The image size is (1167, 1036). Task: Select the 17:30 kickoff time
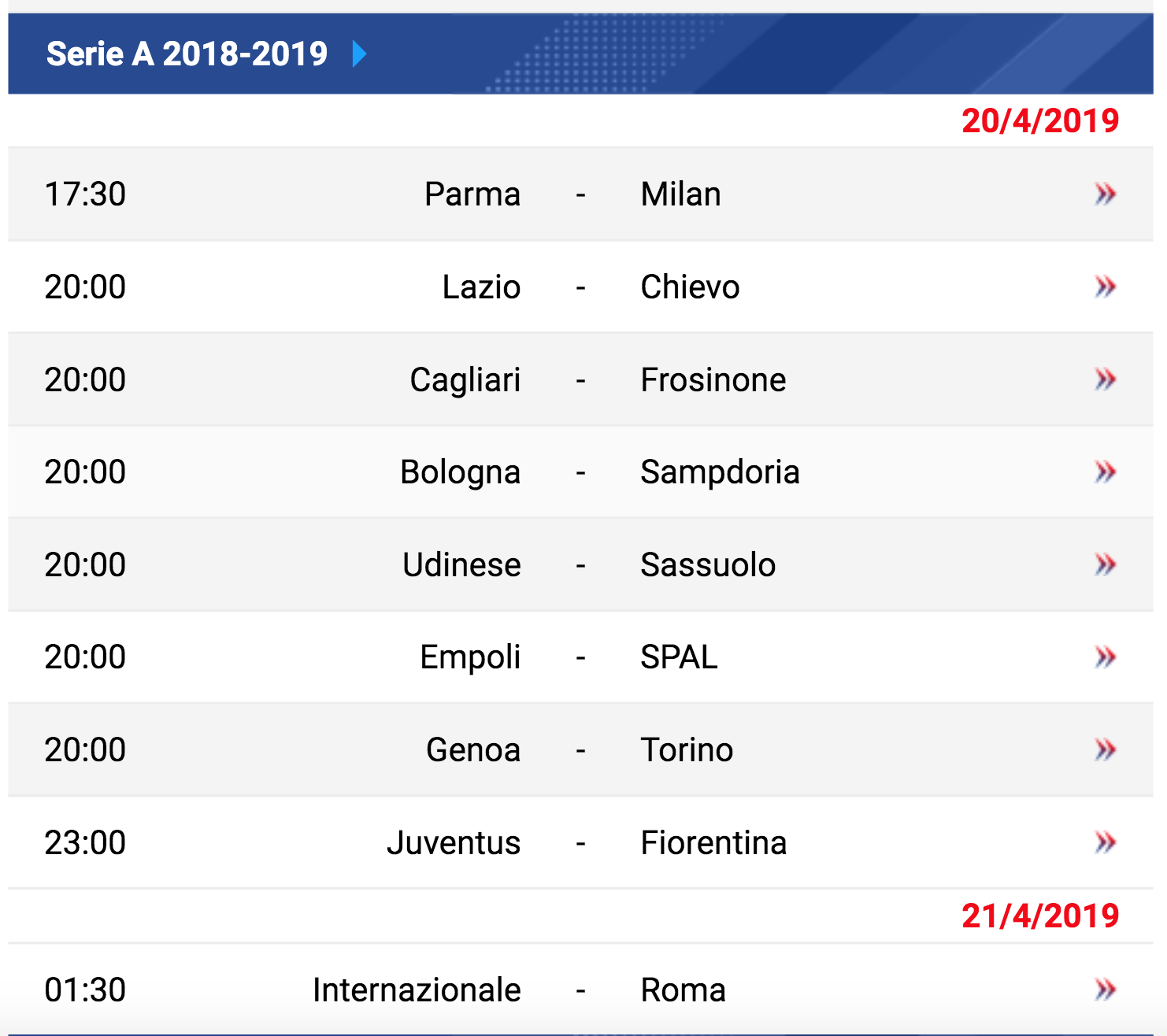click(x=85, y=194)
